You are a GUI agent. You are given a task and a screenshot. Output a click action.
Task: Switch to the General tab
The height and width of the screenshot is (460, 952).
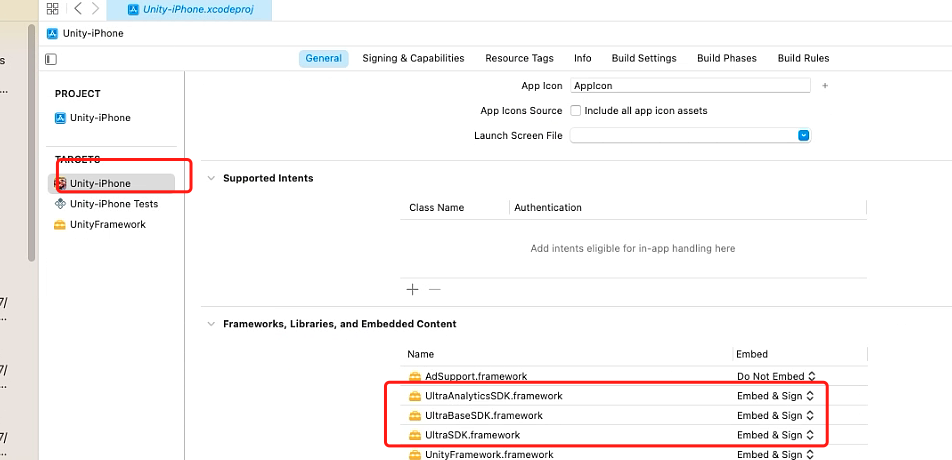click(x=324, y=58)
